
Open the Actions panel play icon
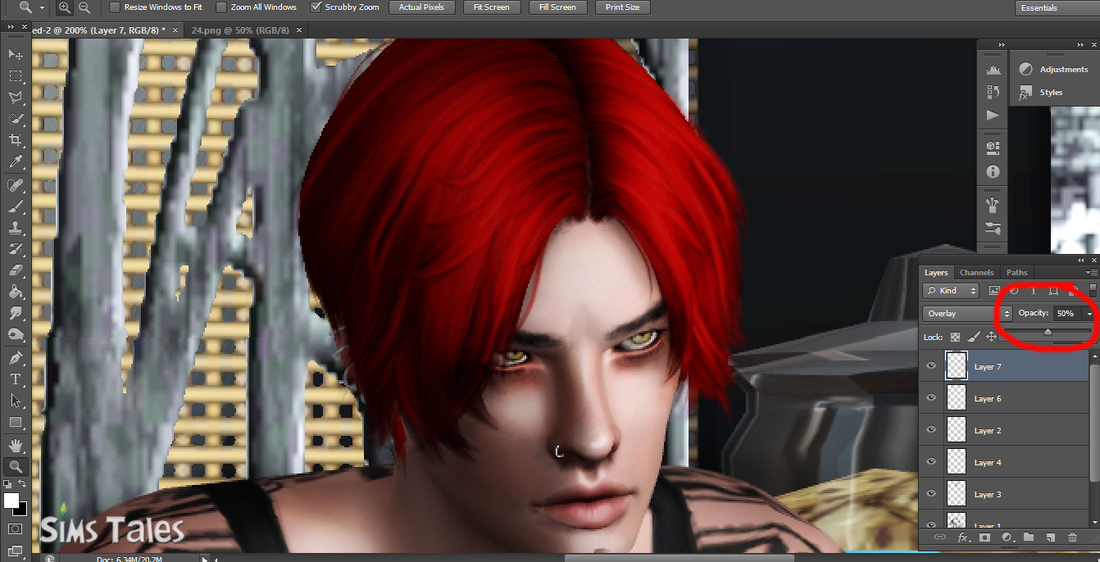(x=993, y=114)
